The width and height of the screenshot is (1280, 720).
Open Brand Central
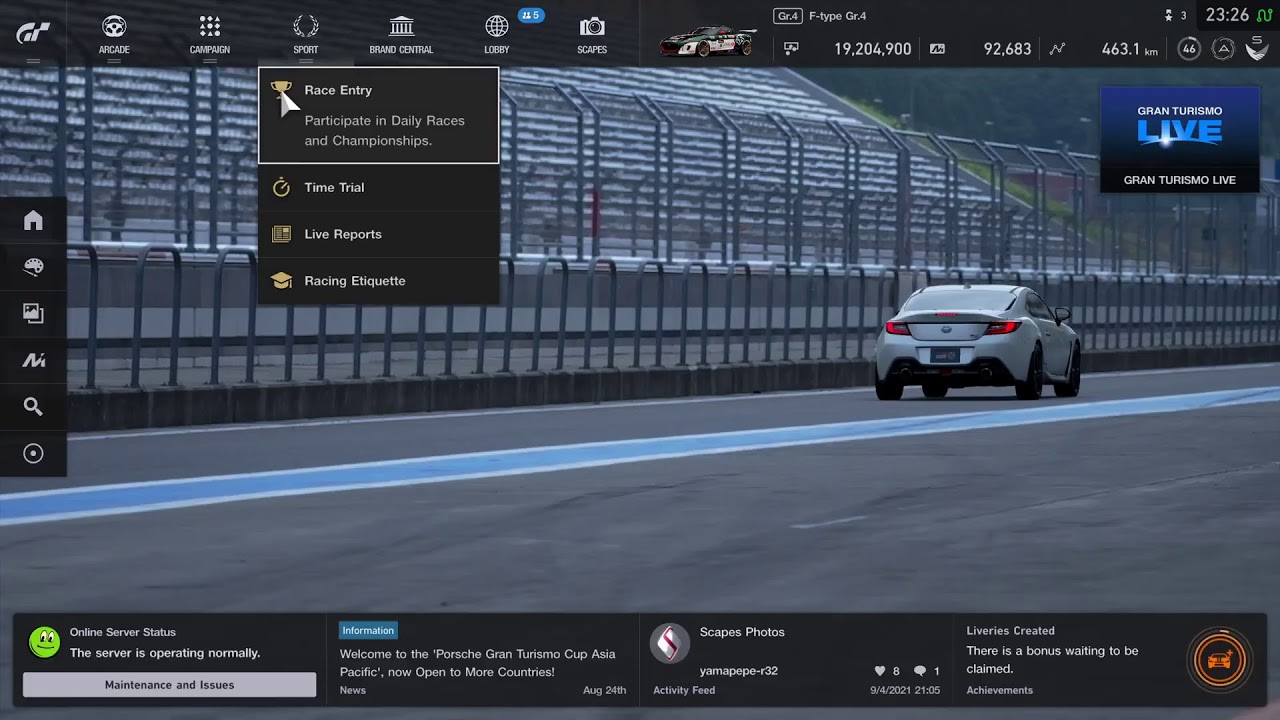(x=401, y=35)
